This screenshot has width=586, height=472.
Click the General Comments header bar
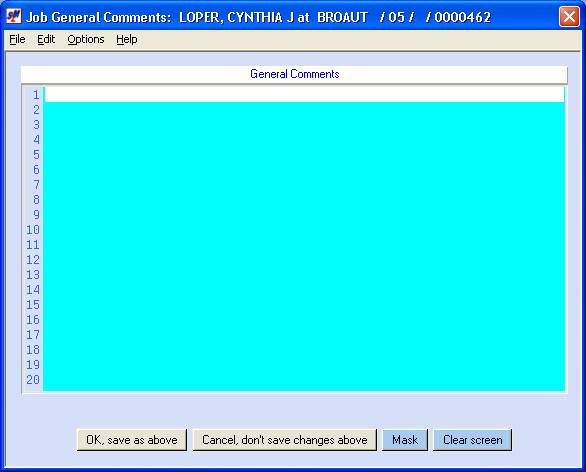[x=294, y=74]
